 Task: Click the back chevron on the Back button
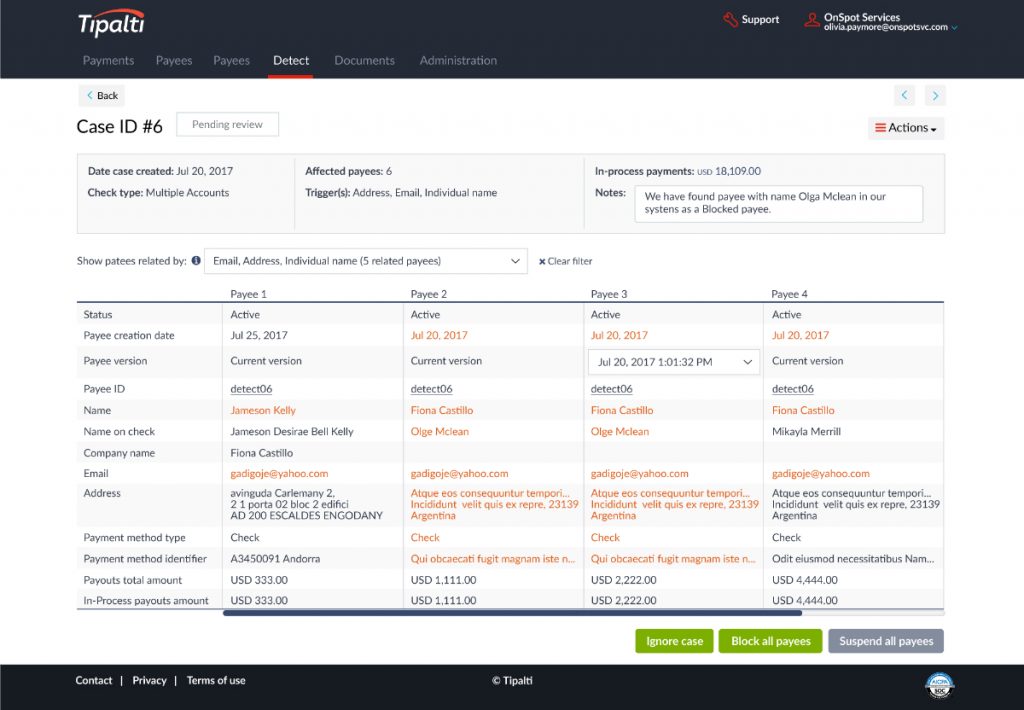(x=89, y=94)
